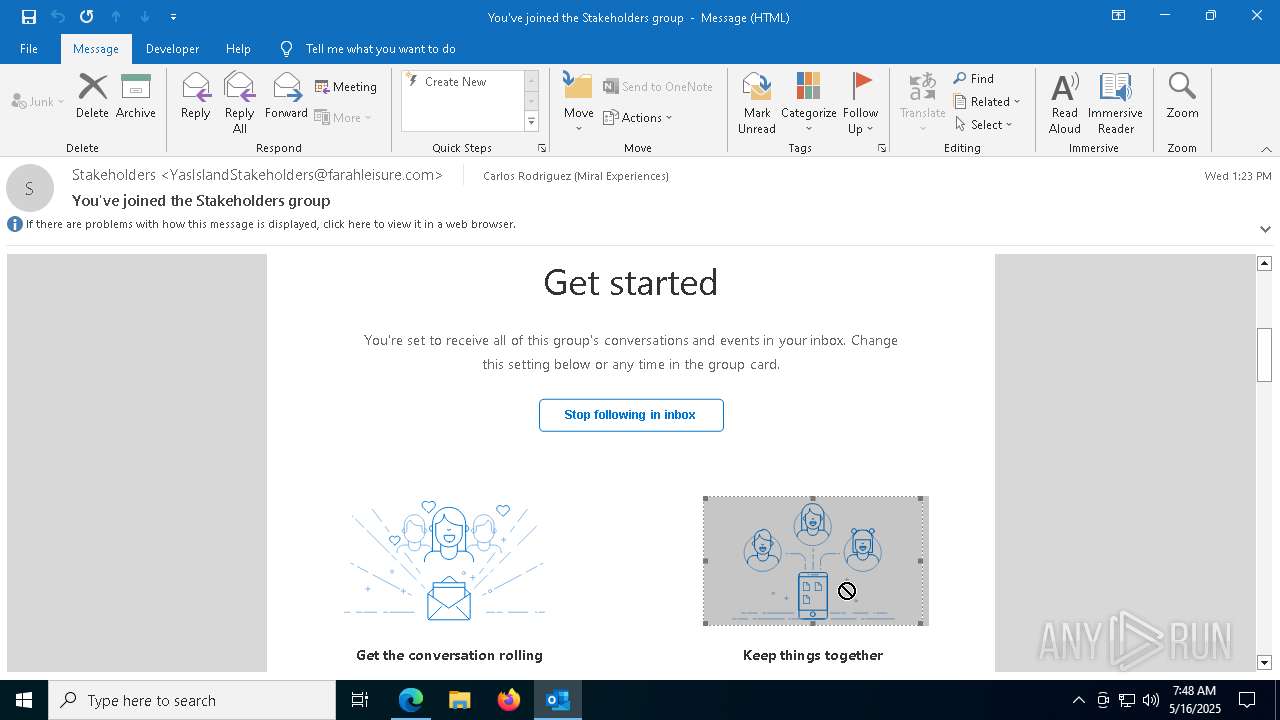
Task: Mark the message as Unread
Action: 757,103
